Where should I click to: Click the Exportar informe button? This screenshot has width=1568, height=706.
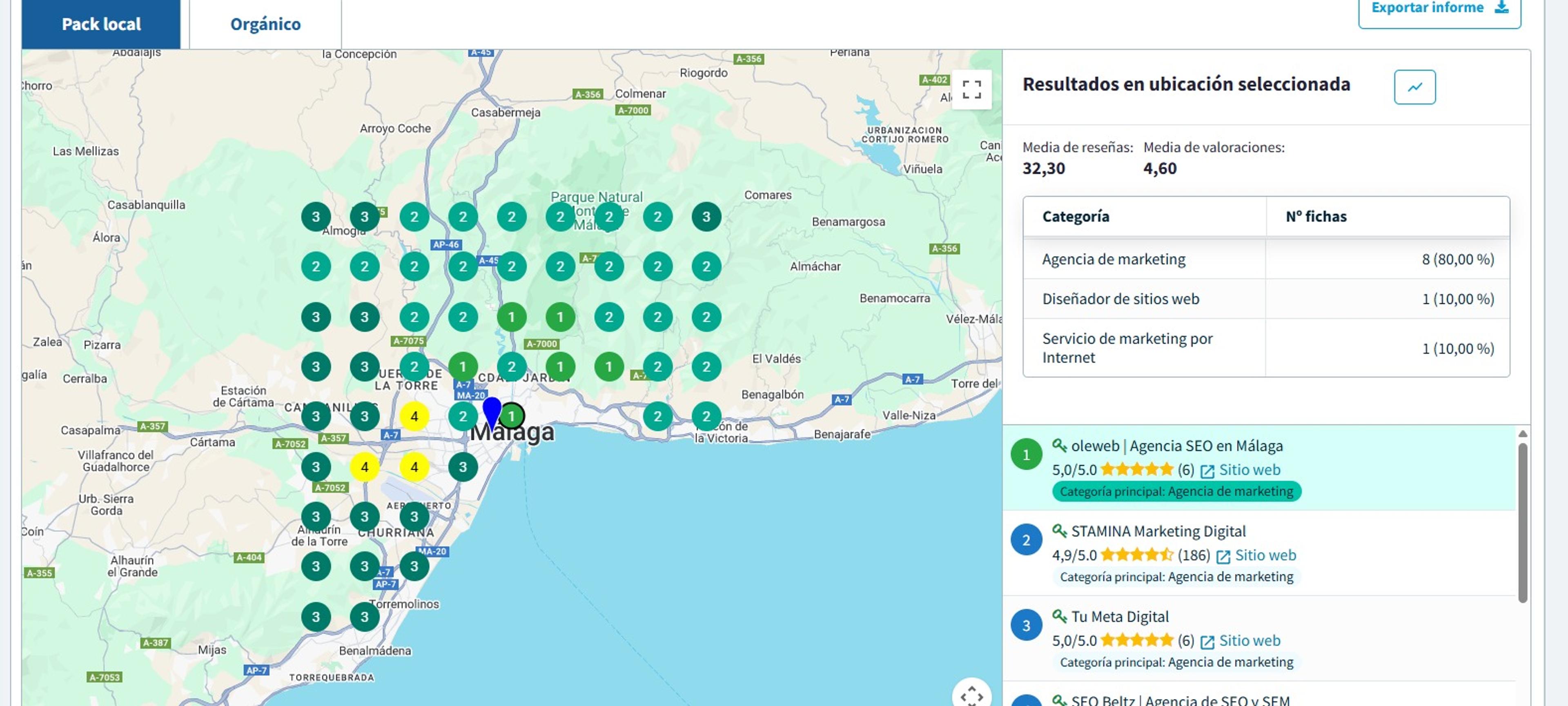pyautogui.click(x=1439, y=9)
